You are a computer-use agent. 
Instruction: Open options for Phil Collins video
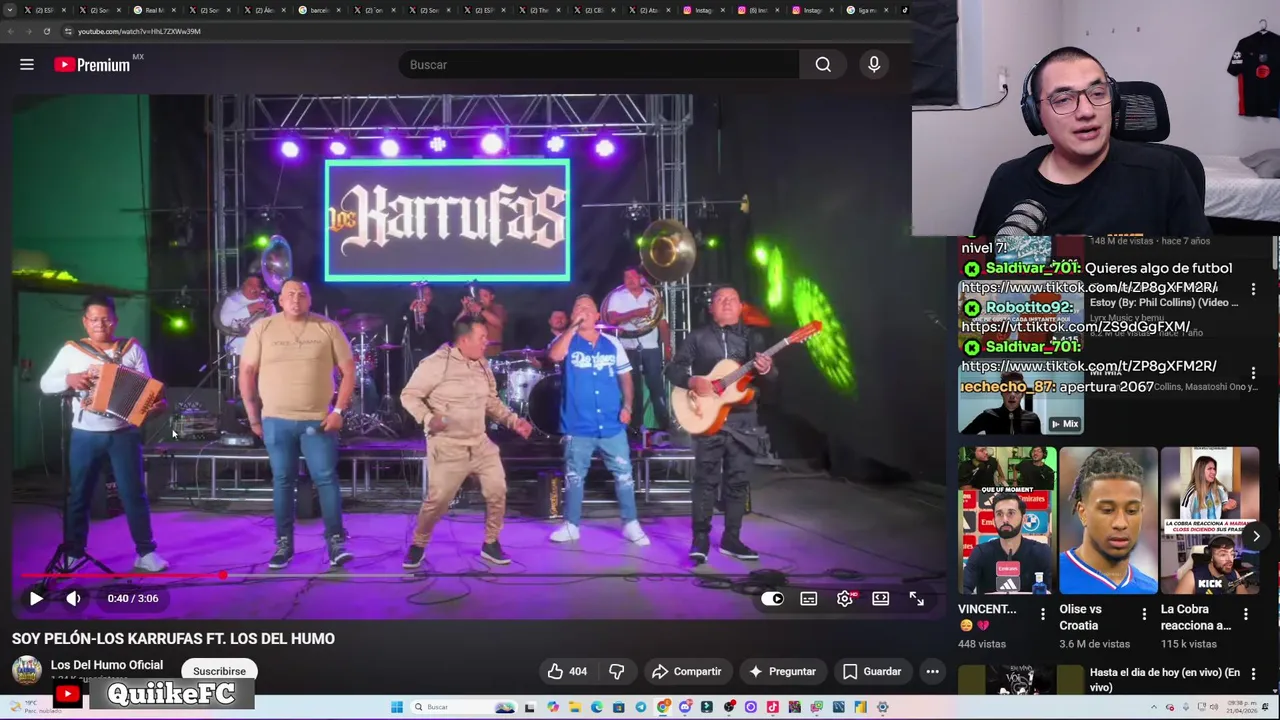1253,289
